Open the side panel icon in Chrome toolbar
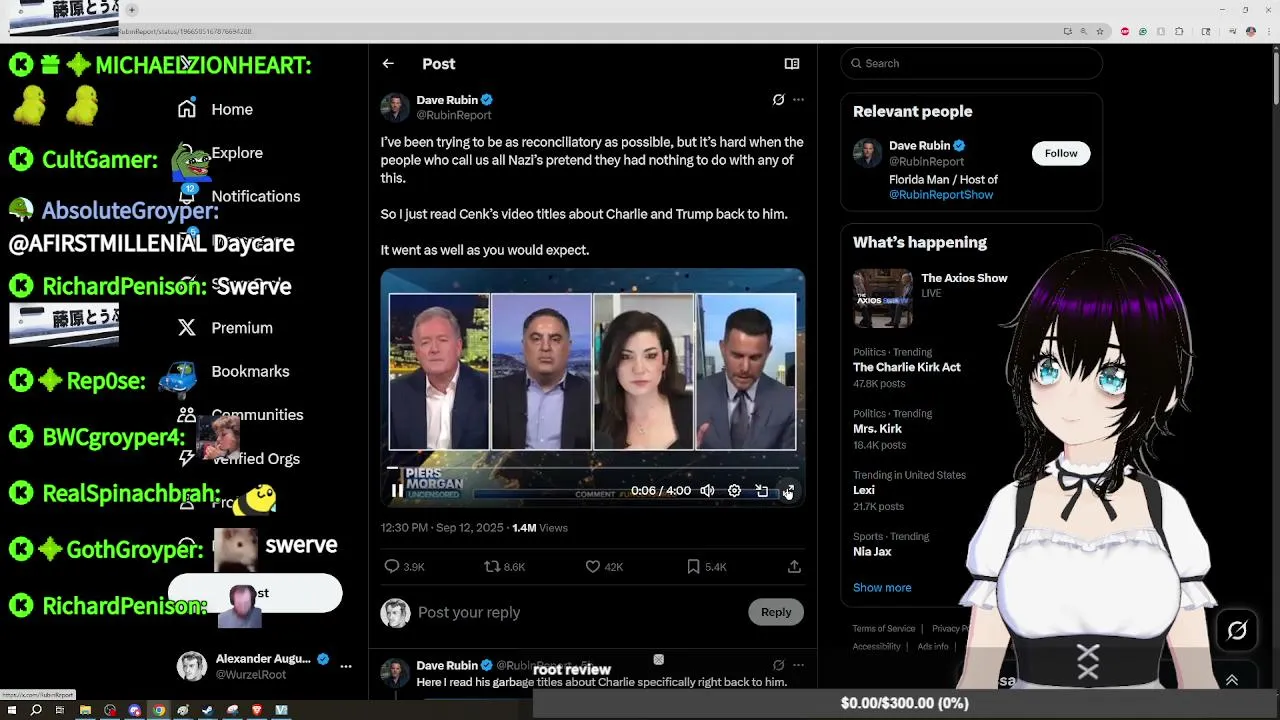Viewport: 1280px width, 720px height. tap(1205, 31)
